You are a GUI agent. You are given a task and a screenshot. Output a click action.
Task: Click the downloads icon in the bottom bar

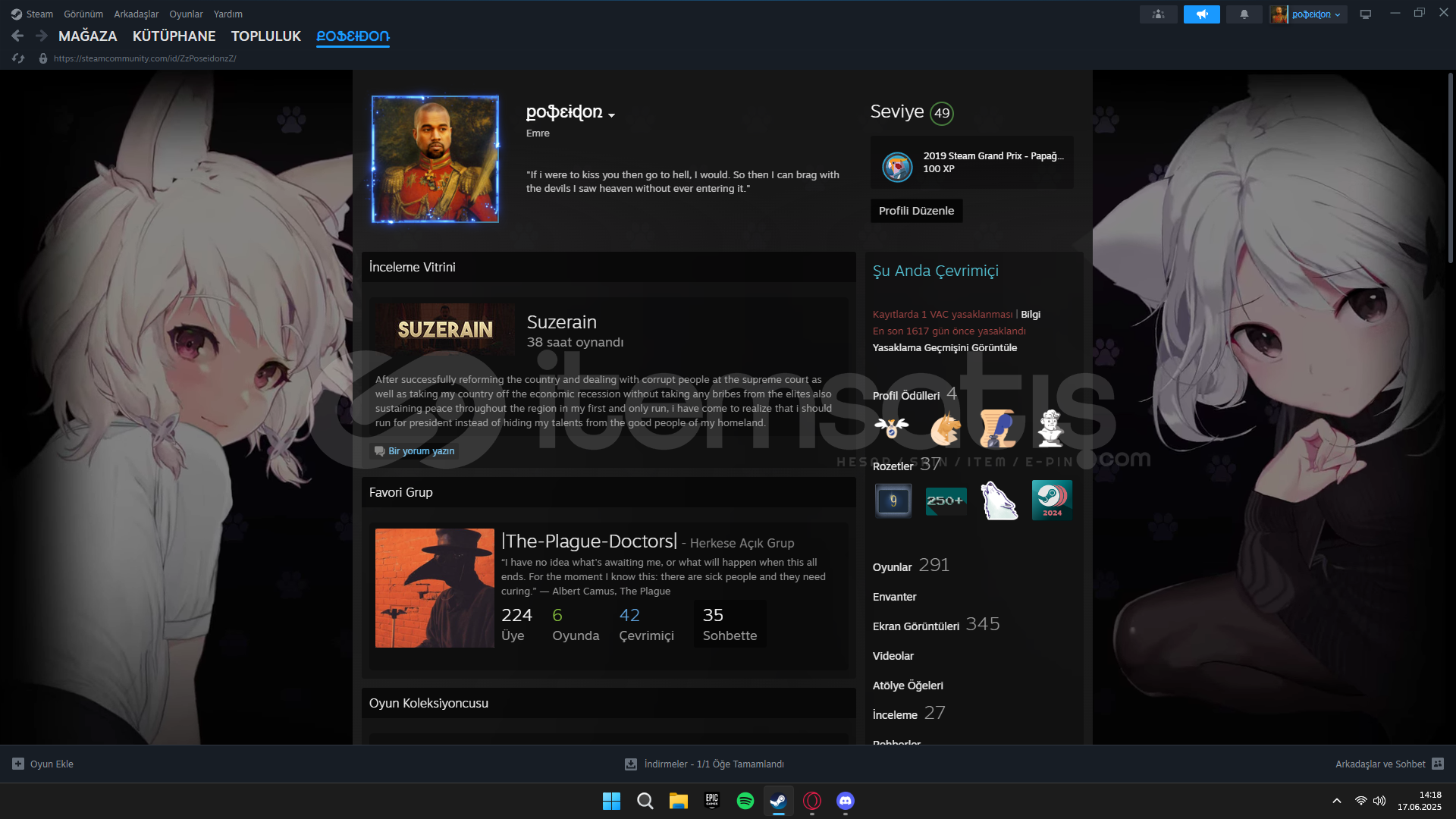click(630, 764)
